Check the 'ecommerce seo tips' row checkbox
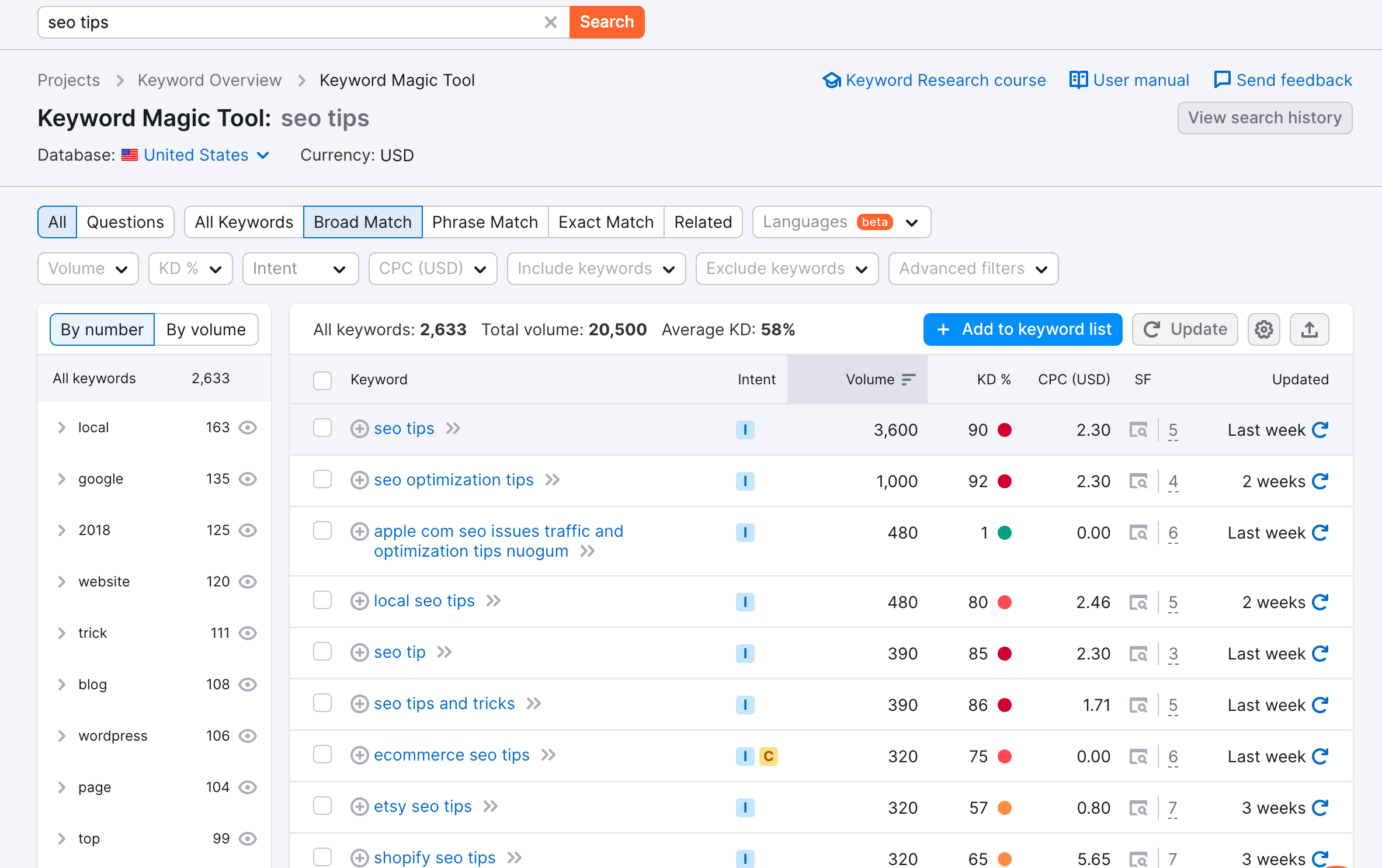1382x868 pixels. [322, 754]
